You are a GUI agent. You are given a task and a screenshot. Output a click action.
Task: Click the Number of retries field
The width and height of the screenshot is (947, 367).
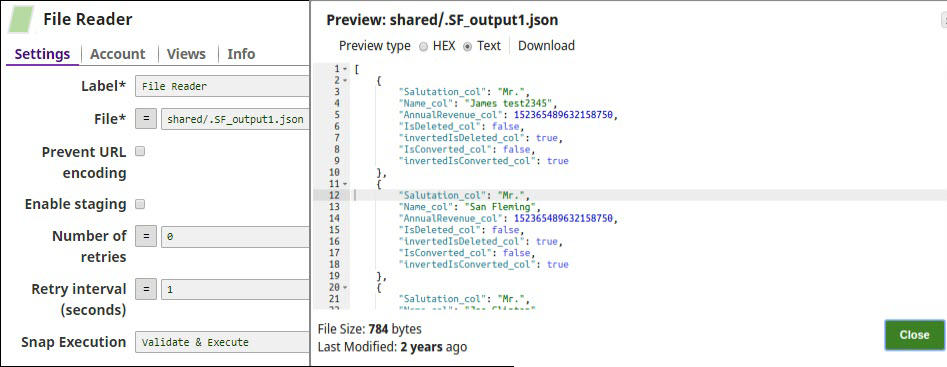(235, 237)
